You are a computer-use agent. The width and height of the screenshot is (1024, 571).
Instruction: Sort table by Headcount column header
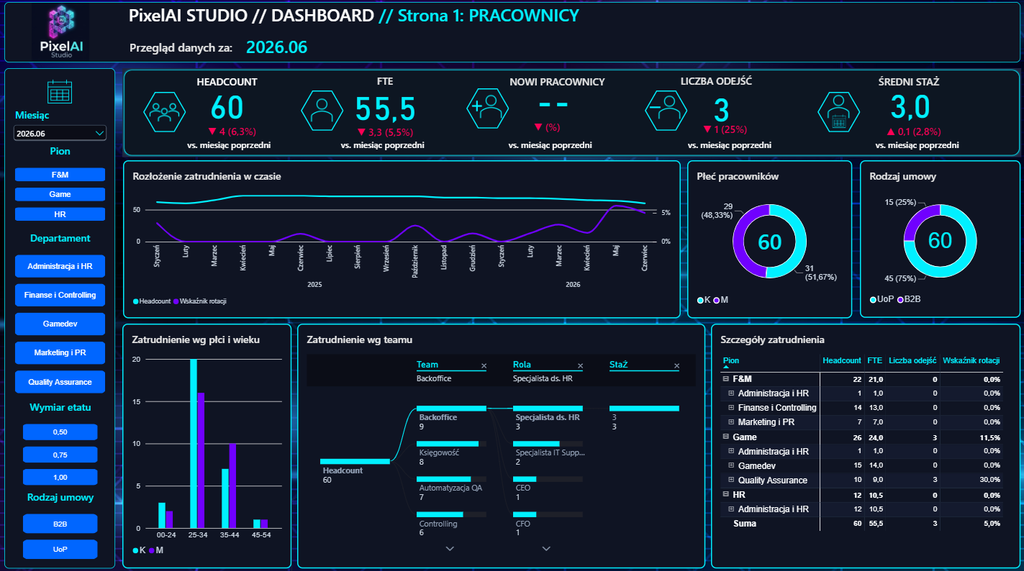pyautogui.click(x=841, y=361)
